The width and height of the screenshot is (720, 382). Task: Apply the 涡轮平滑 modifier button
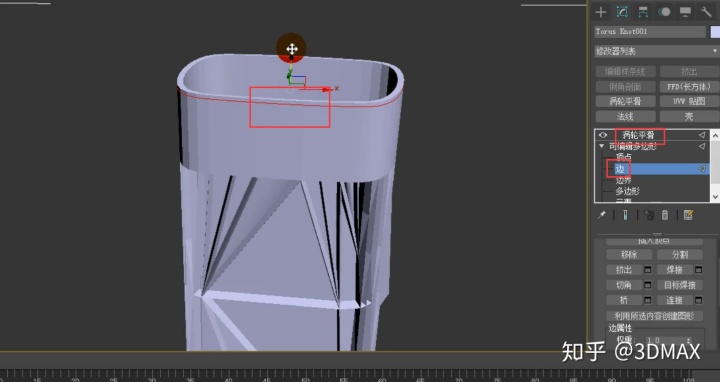point(625,101)
